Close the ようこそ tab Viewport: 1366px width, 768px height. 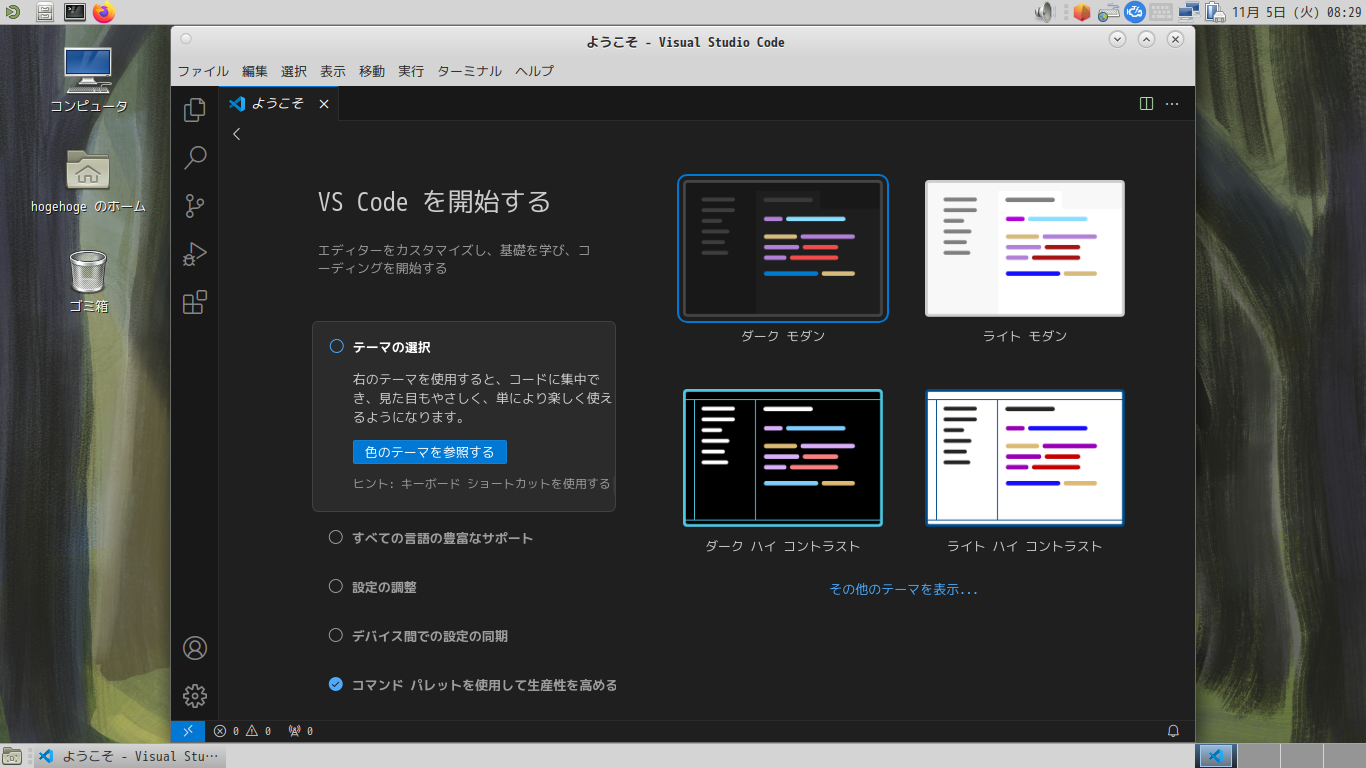(x=323, y=103)
